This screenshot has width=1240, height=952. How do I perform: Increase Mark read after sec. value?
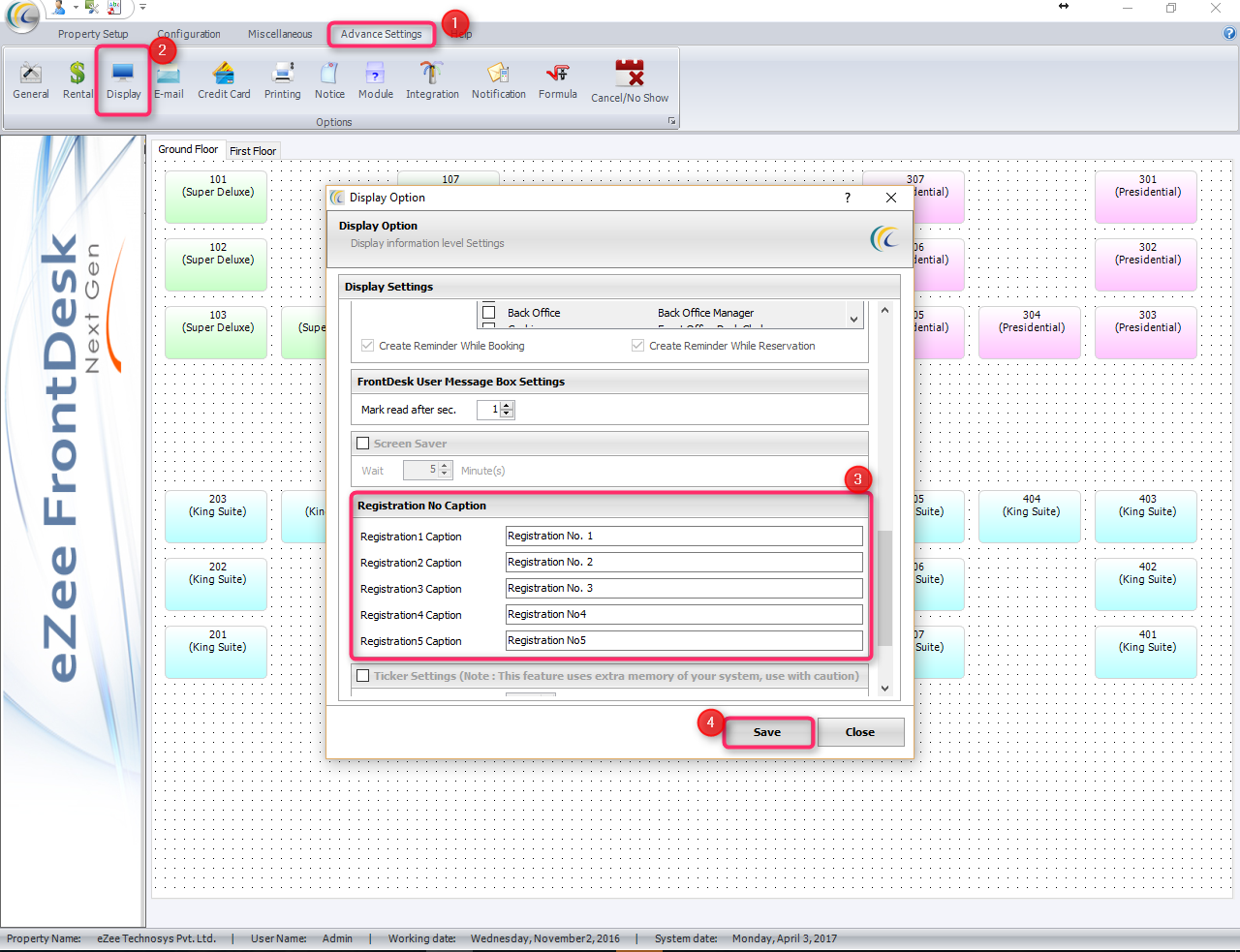507,406
